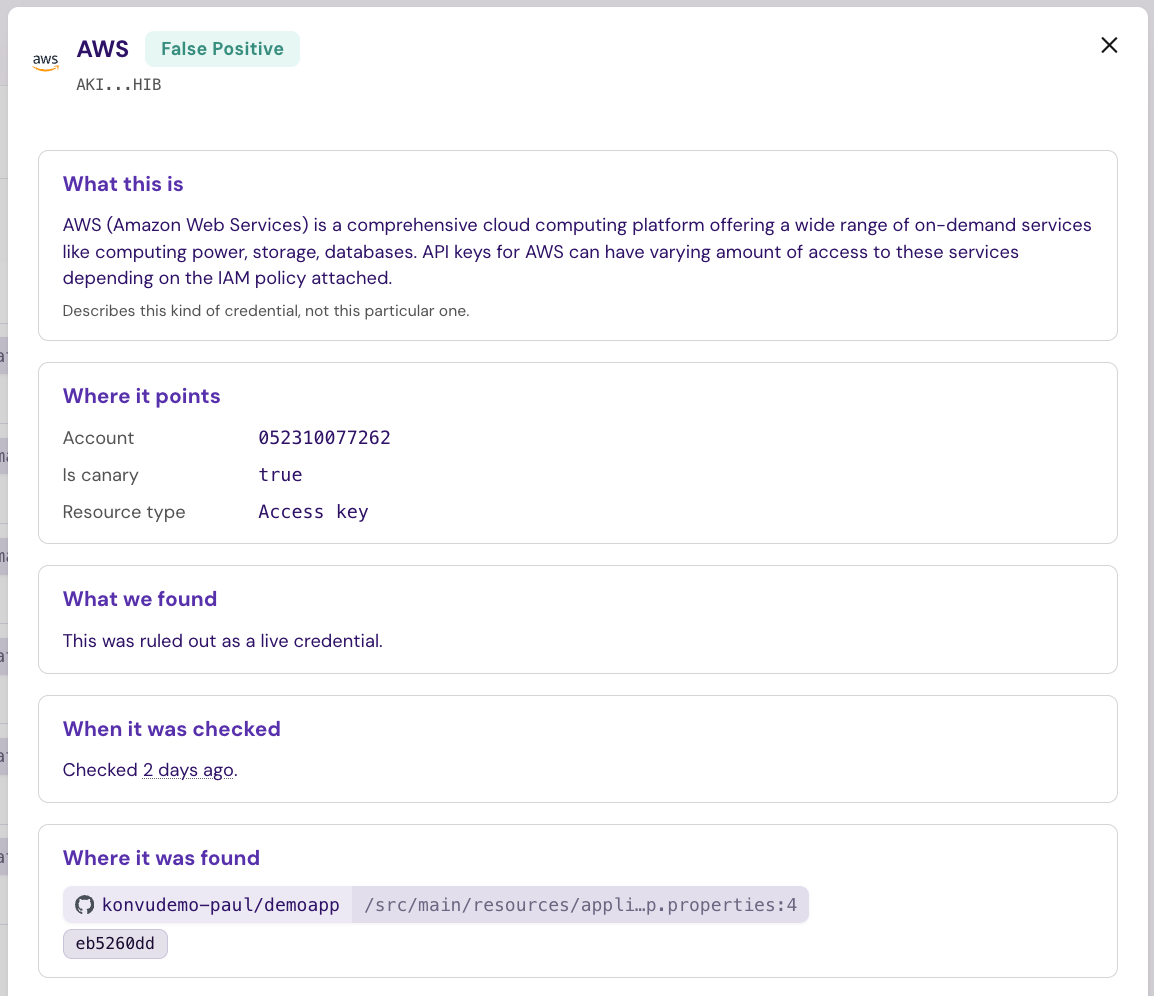Screen dimensions: 1154x996
Task: Click 'This was ruled out as a live credential.'
Action: pos(222,641)
